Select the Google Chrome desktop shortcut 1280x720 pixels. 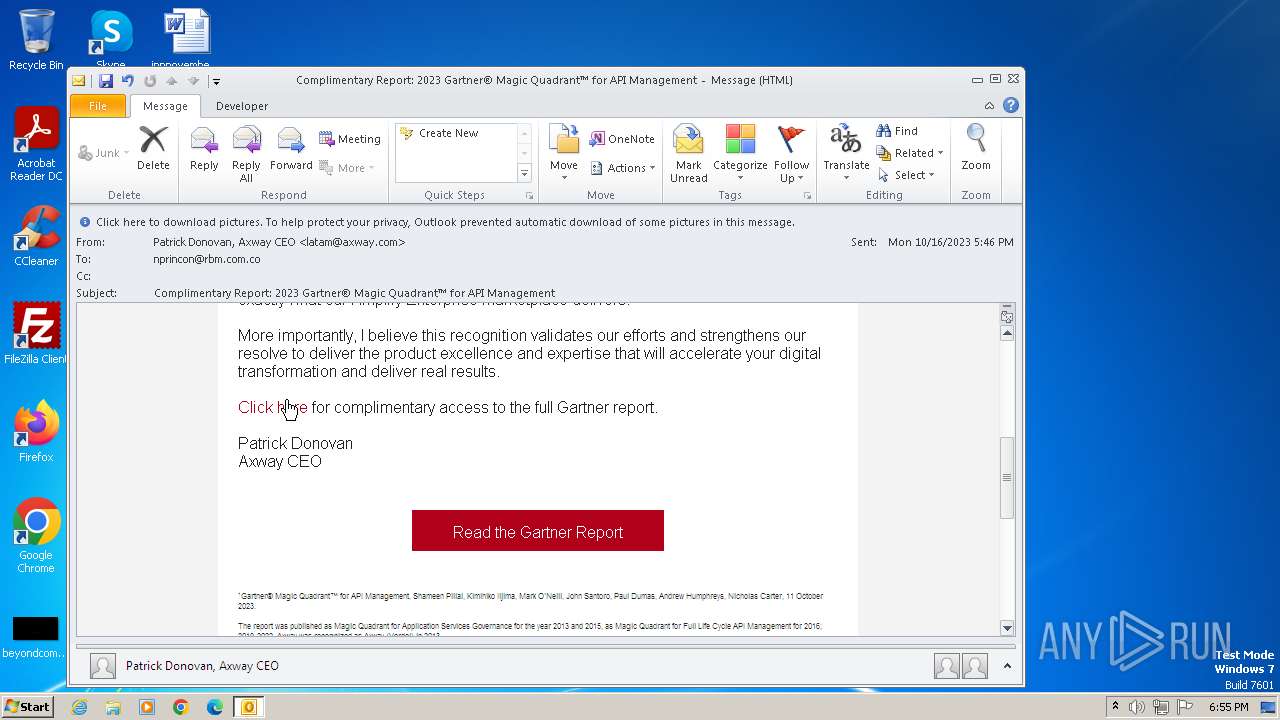tap(36, 536)
